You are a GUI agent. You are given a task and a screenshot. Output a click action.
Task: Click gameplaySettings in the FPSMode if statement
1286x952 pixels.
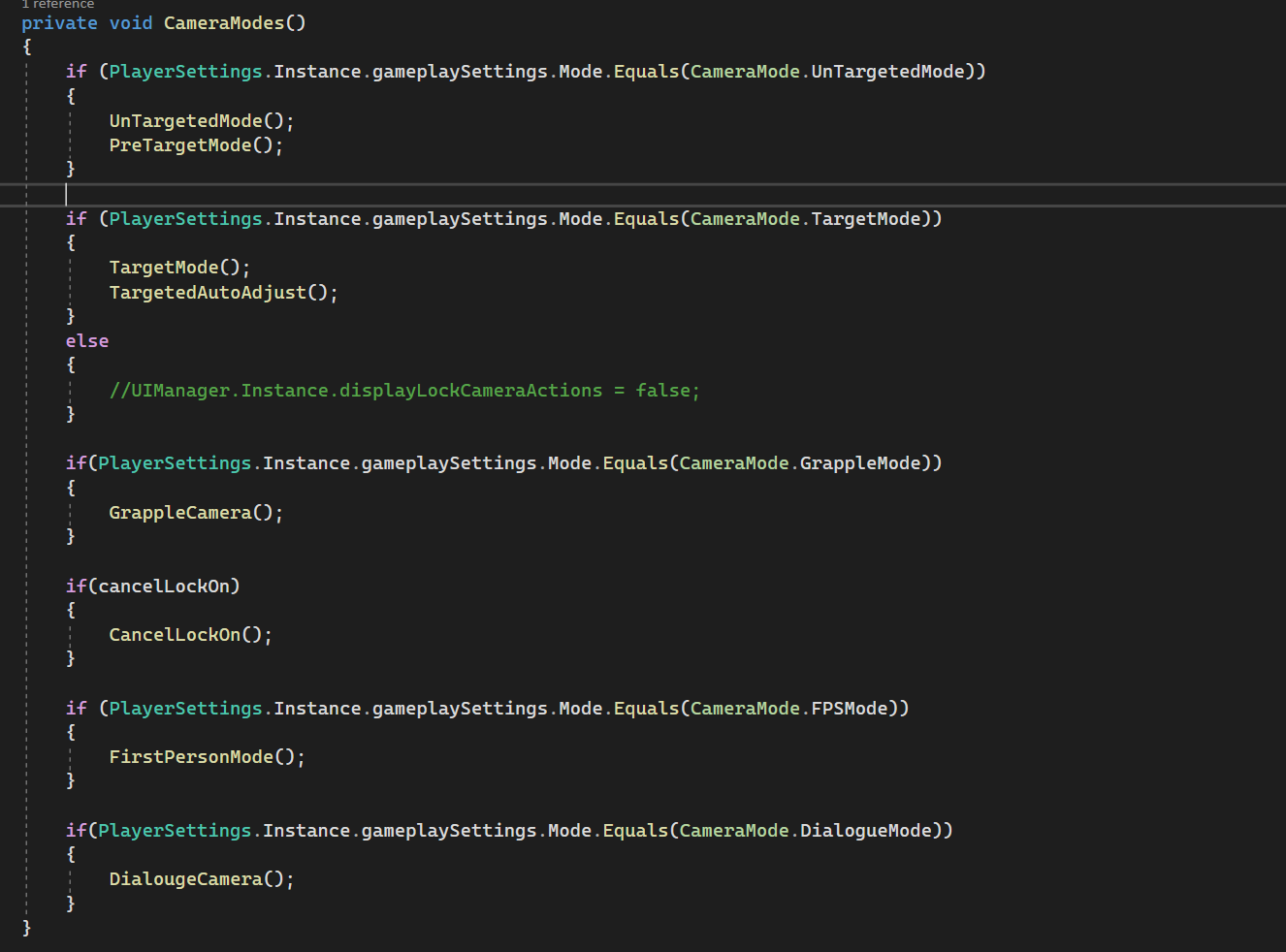tap(460, 709)
